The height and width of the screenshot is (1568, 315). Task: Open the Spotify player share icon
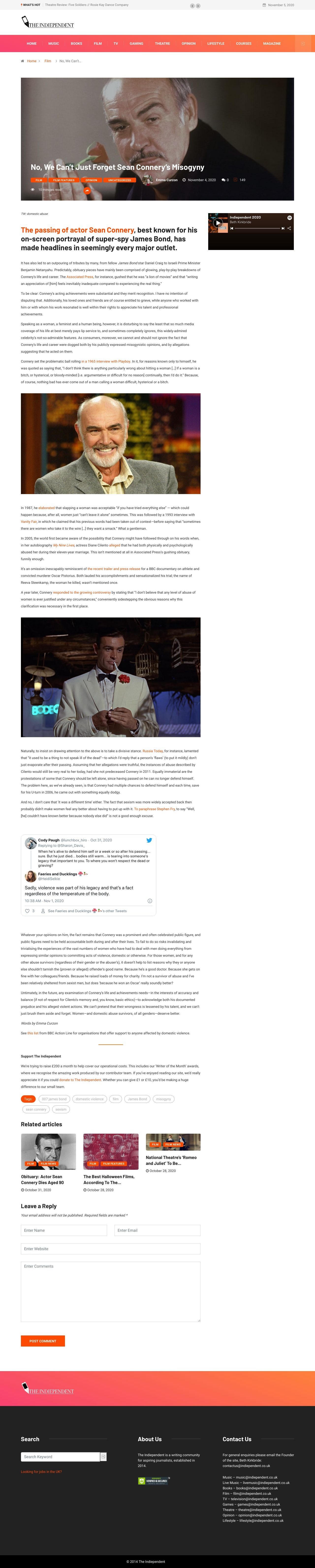289,228
